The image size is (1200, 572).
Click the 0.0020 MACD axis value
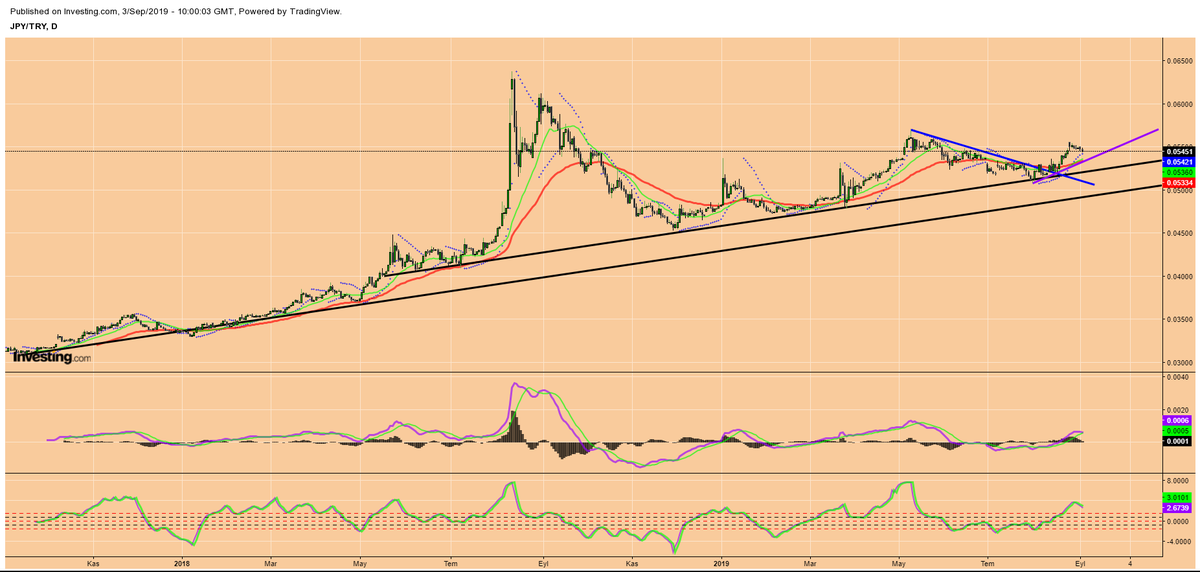tap(1178, 410)
